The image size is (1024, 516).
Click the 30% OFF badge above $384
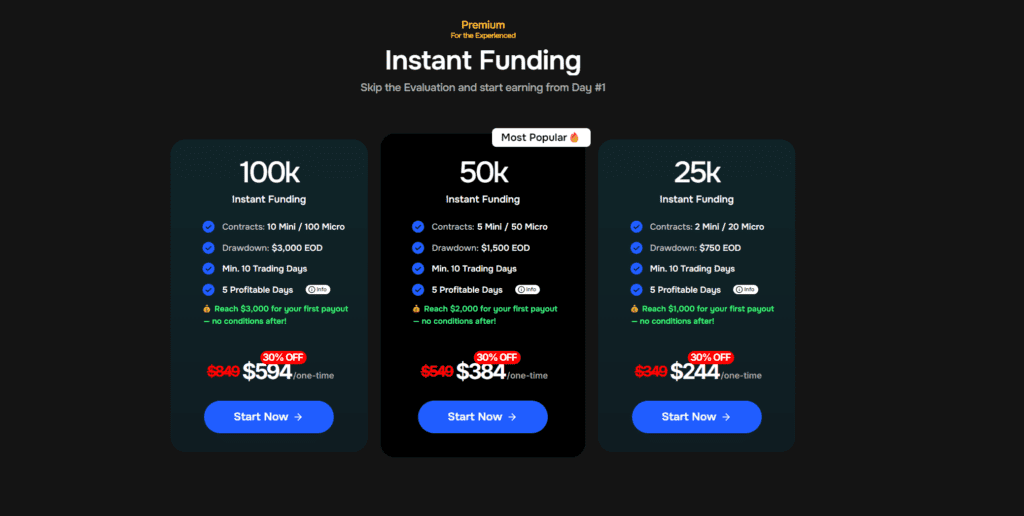coord(497,357)
